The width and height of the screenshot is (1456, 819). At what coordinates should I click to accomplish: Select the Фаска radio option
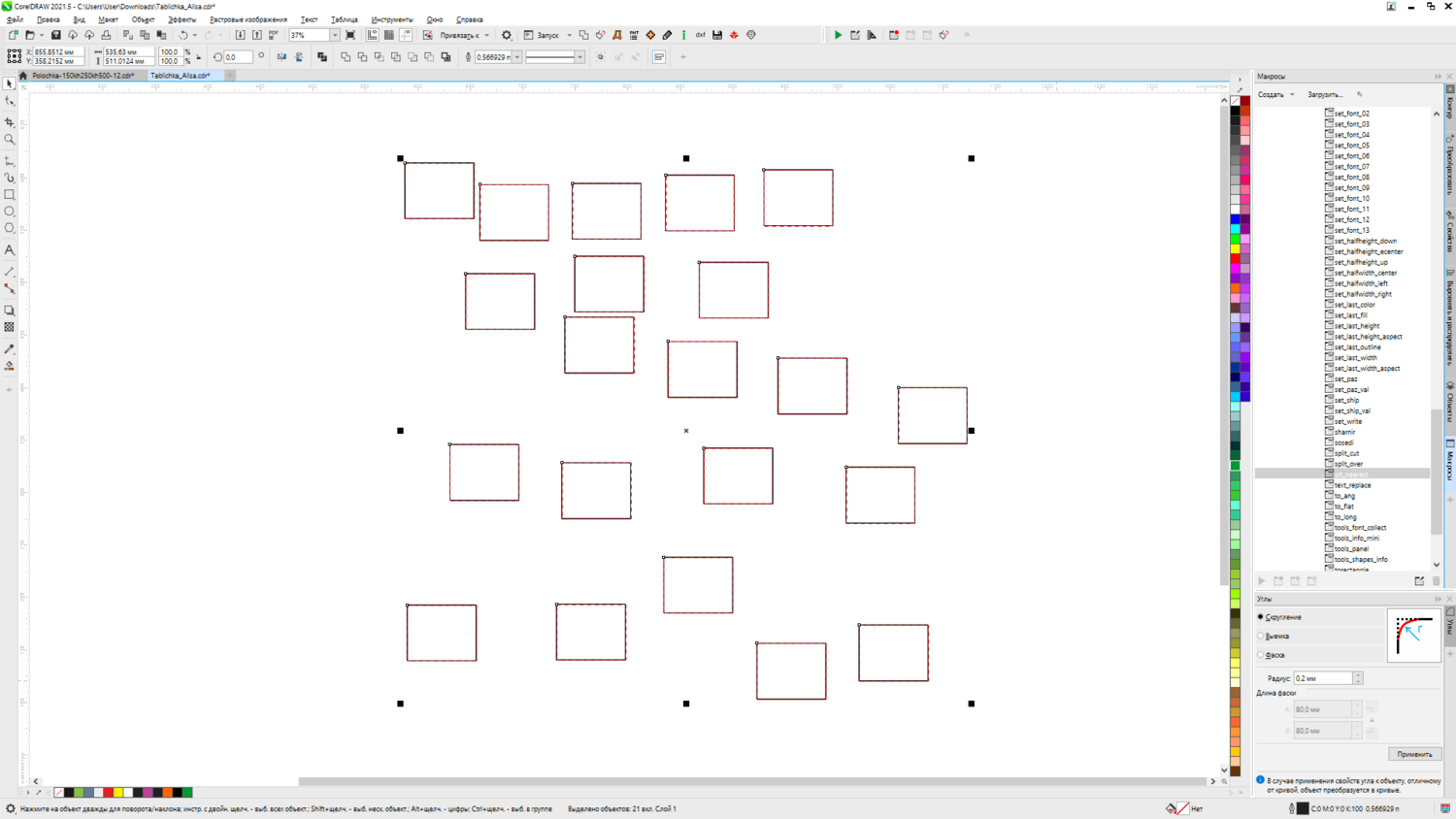(1261, 655)
